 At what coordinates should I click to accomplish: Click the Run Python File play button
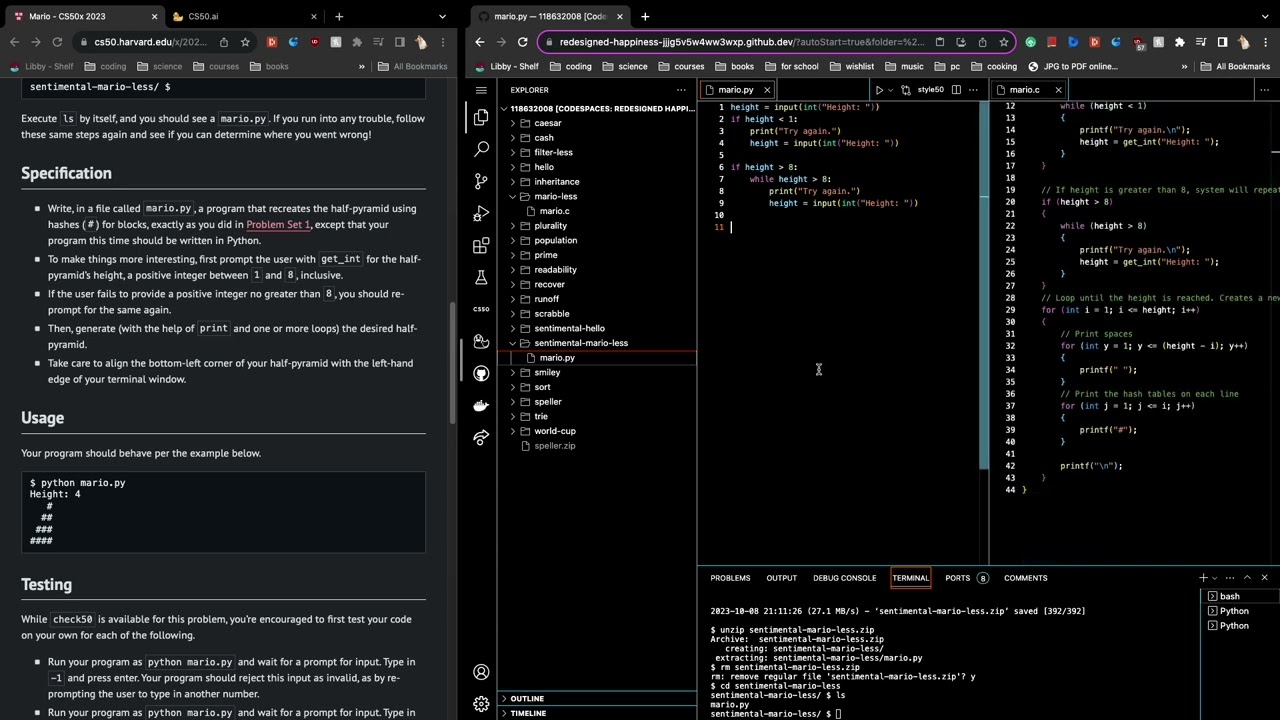coord(879,90)
